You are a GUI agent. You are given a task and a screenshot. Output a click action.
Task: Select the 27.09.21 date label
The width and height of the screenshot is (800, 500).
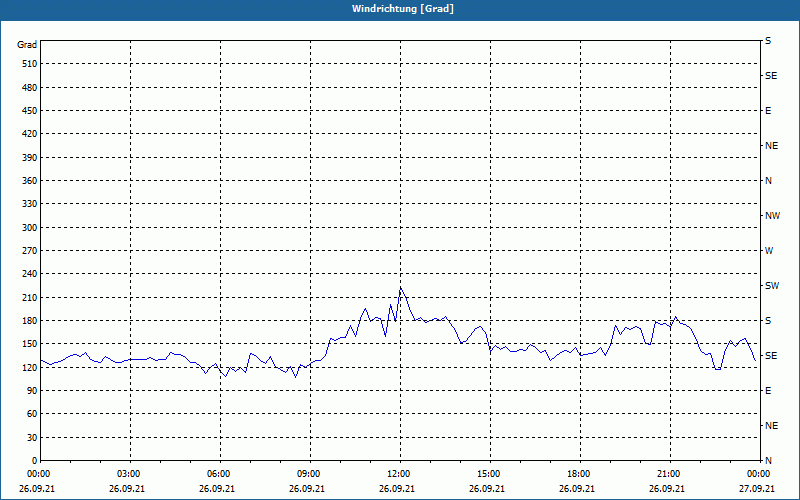click(x=757, y=489)
